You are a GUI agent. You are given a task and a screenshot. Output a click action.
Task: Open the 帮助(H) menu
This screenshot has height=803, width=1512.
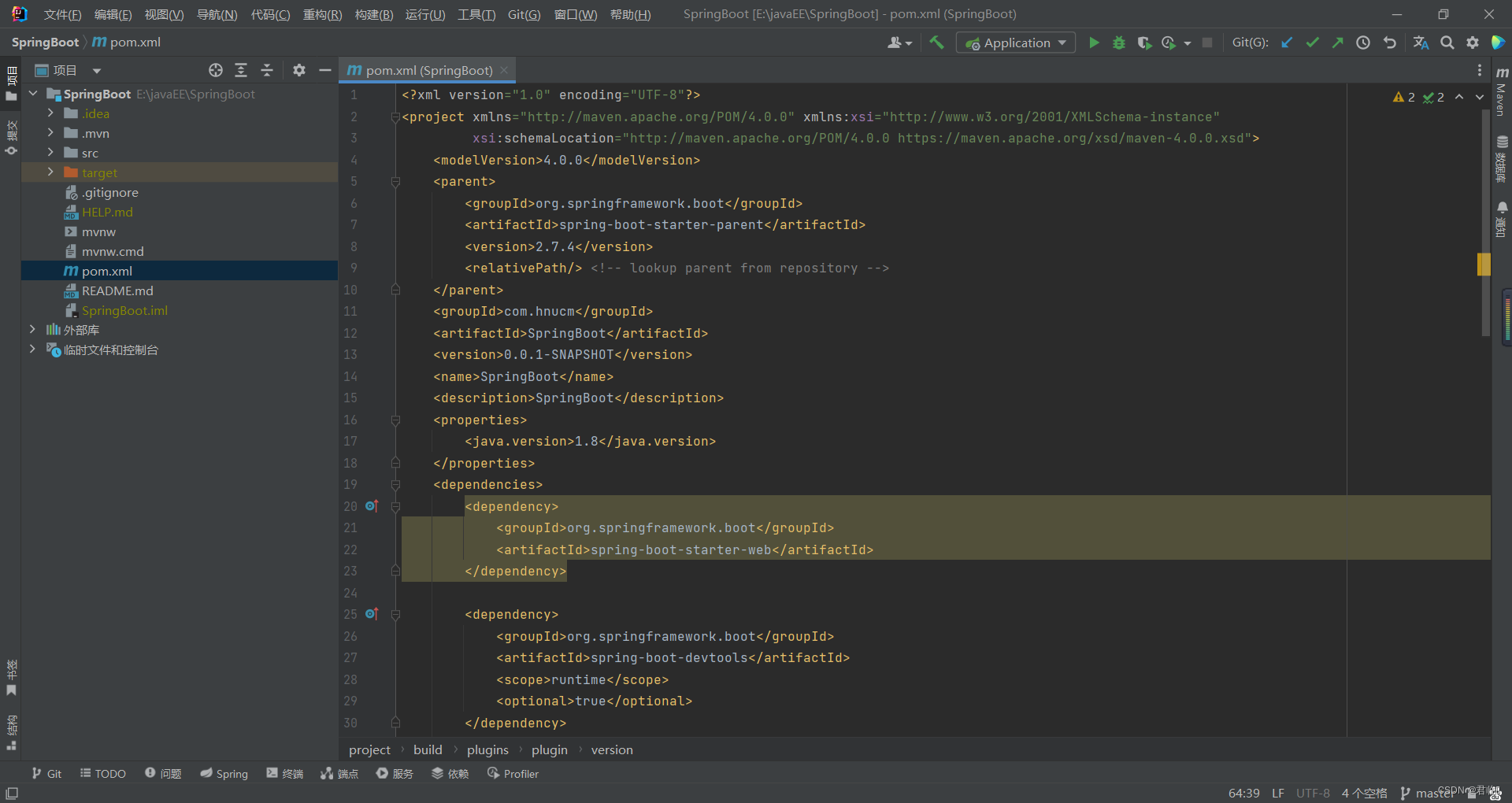pyautogui.click(x=630, y=14)
